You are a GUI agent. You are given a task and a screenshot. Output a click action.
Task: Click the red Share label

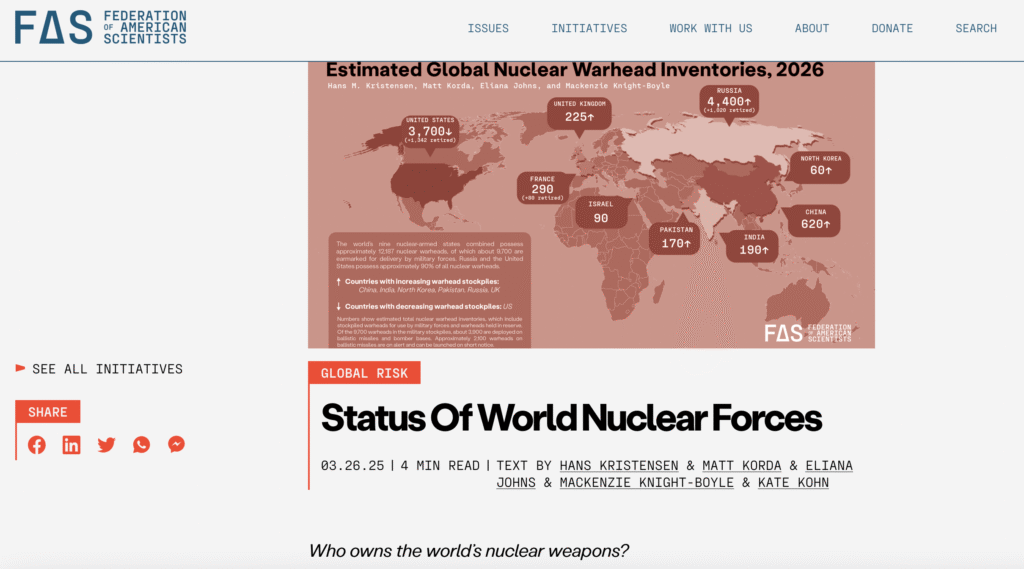pyautogui.click(x=48, y=412)
